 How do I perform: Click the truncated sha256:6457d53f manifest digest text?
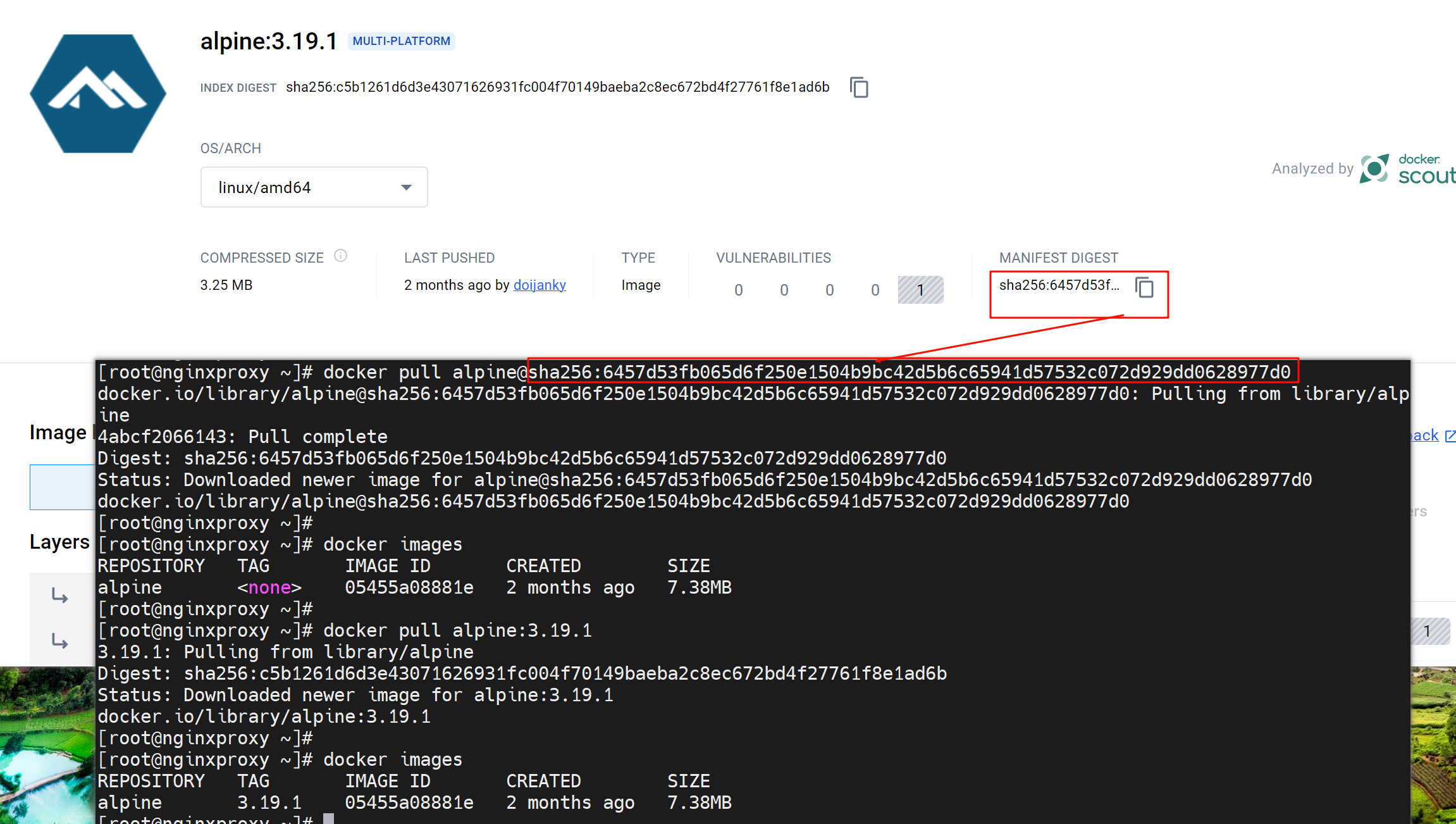point(1059,285)
